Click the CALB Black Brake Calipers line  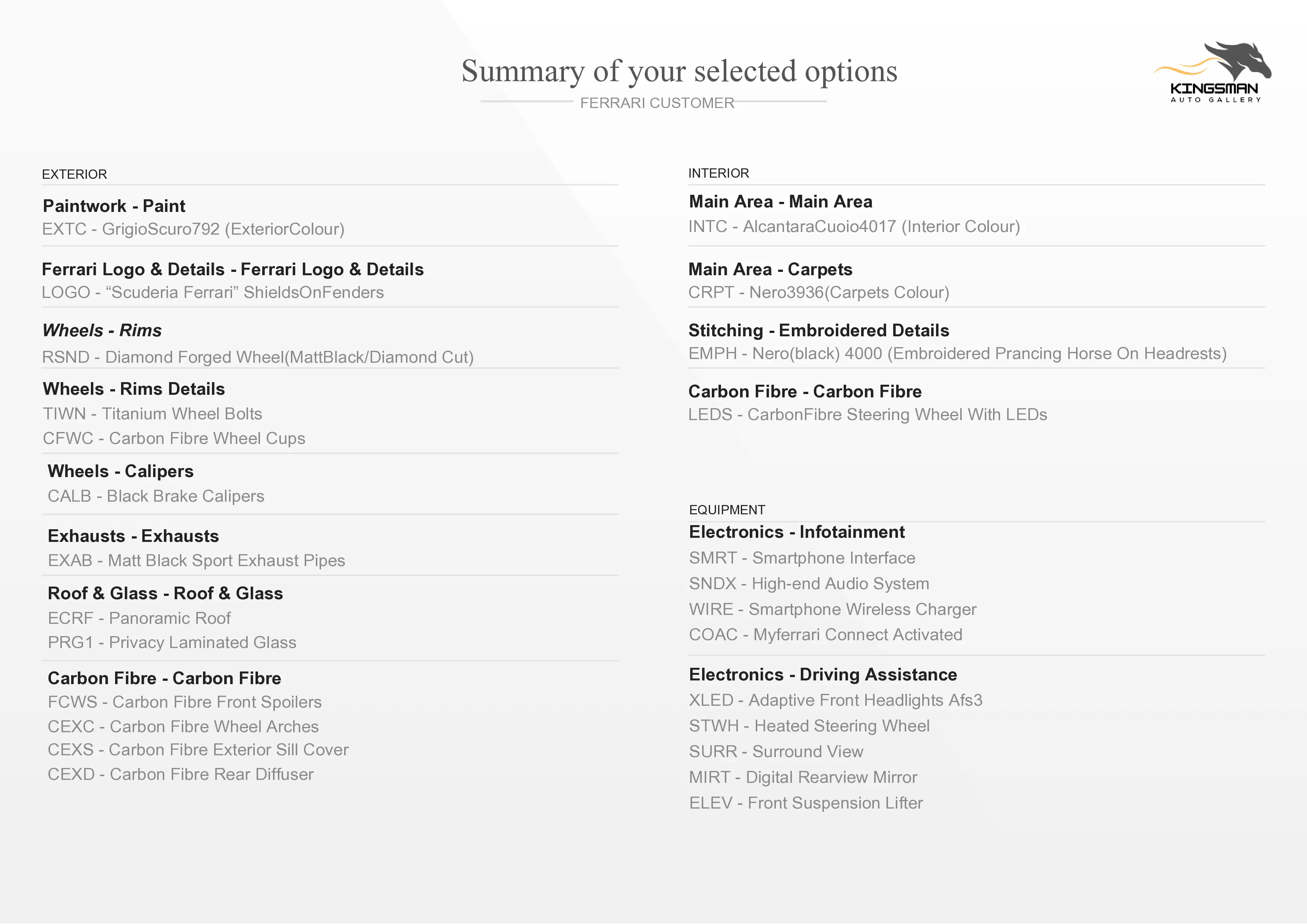[156, 496]
